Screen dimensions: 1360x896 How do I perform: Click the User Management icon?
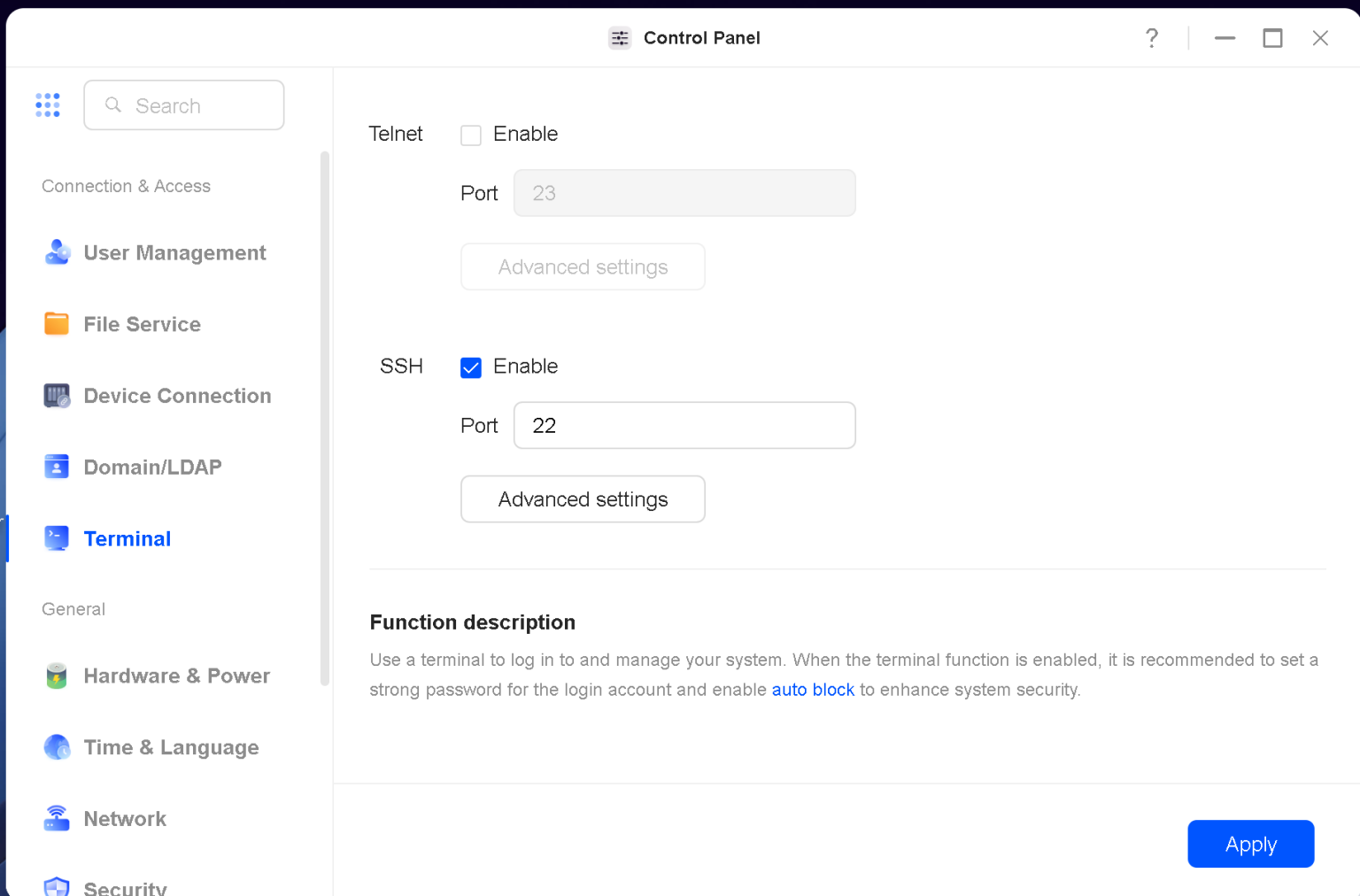[57, 253]
